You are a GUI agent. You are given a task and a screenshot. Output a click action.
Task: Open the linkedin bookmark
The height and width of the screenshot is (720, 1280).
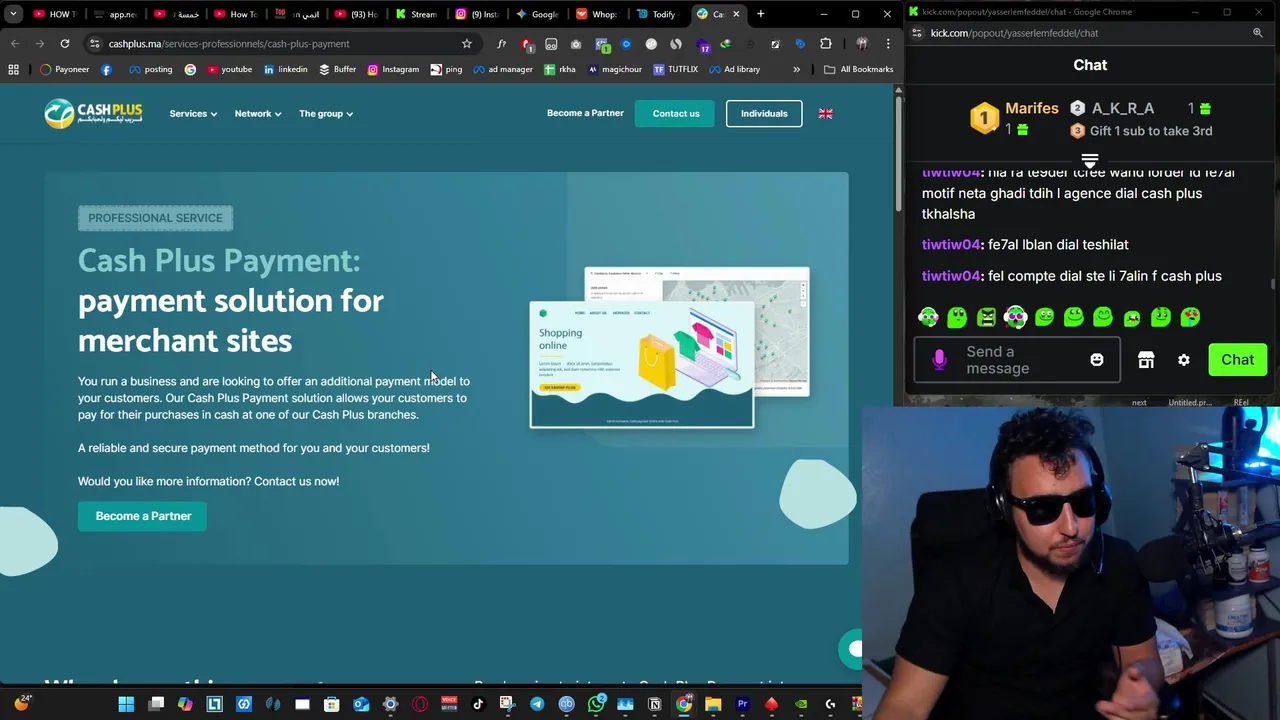286,70
